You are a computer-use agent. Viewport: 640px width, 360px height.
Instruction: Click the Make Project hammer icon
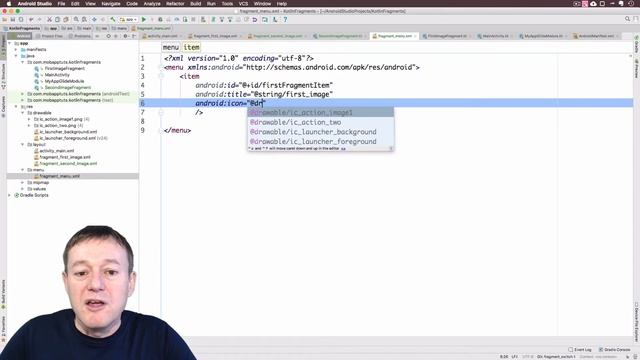[113, 19]
